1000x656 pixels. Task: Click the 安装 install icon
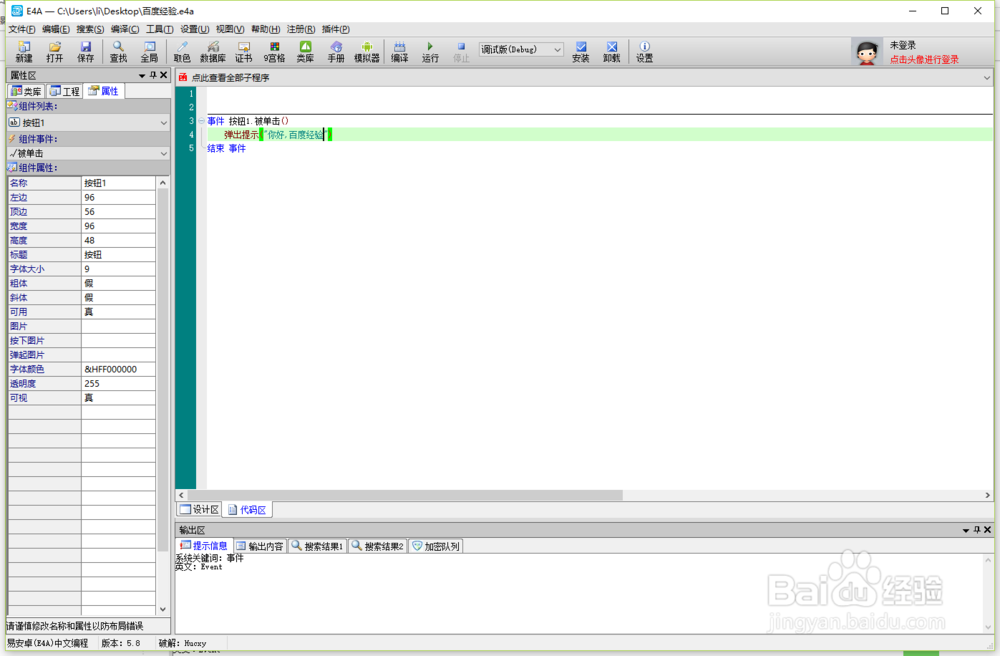coord(581,52)
